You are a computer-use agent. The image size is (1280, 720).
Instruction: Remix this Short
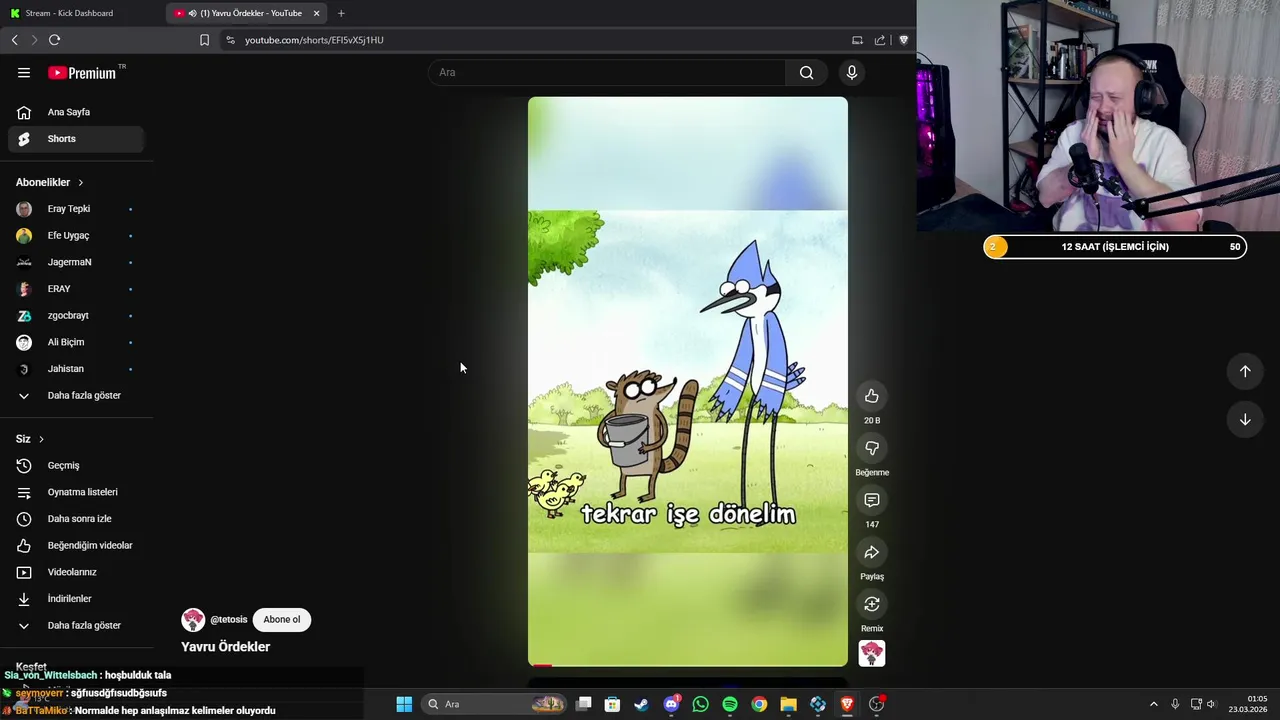coord(872,604)
